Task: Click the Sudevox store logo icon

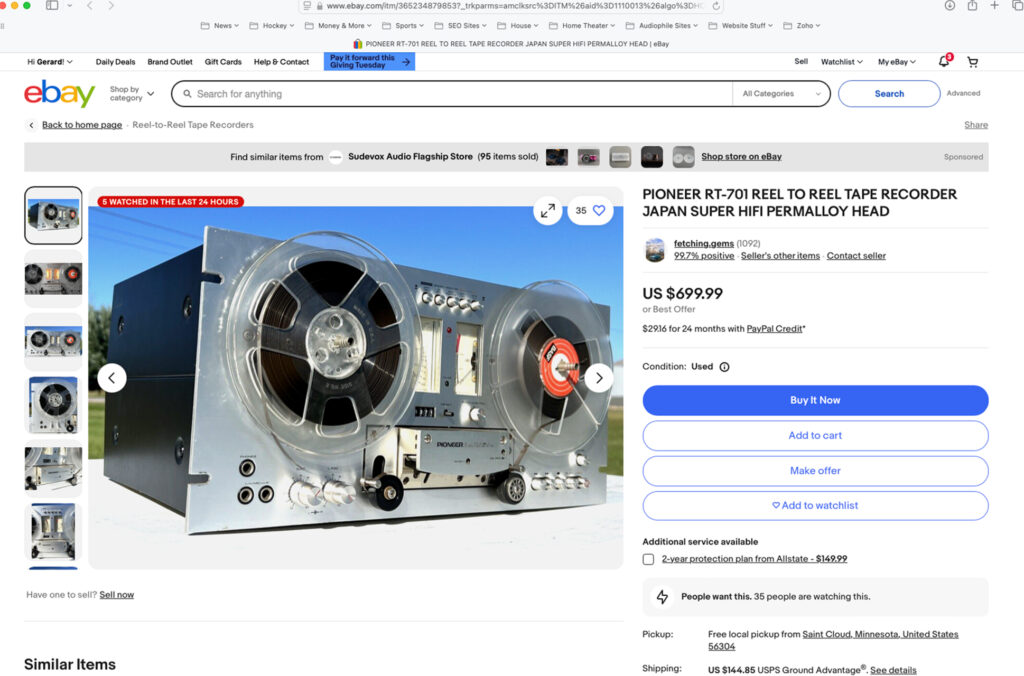Action: tap(336, 157)
